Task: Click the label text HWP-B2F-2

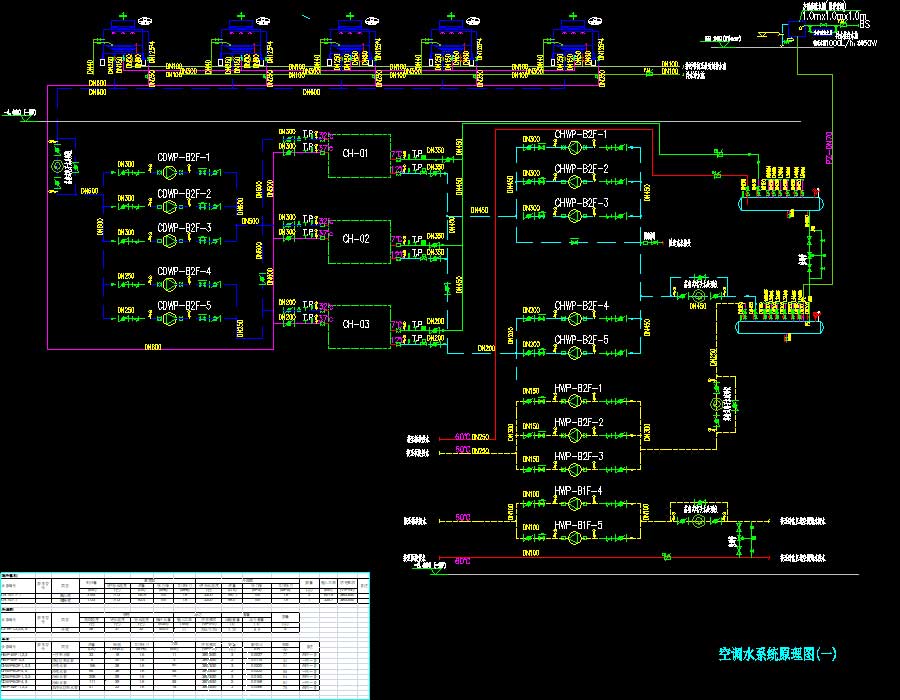Action: click(578, 422)
